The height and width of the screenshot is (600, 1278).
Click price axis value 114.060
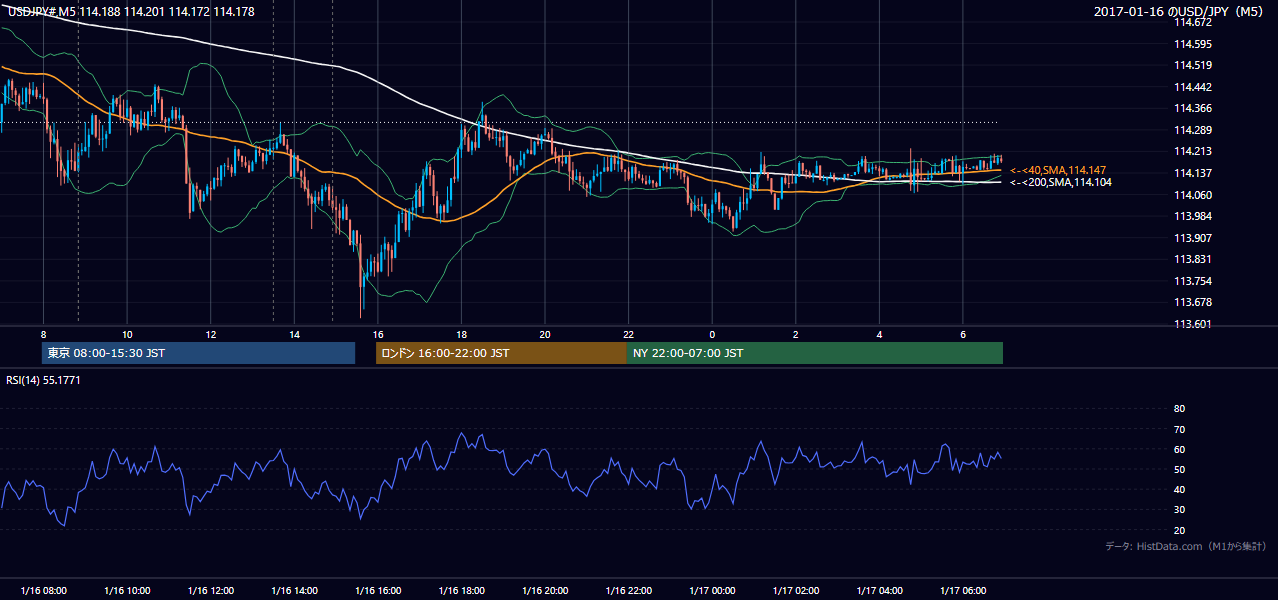(x=1192, y=195)
